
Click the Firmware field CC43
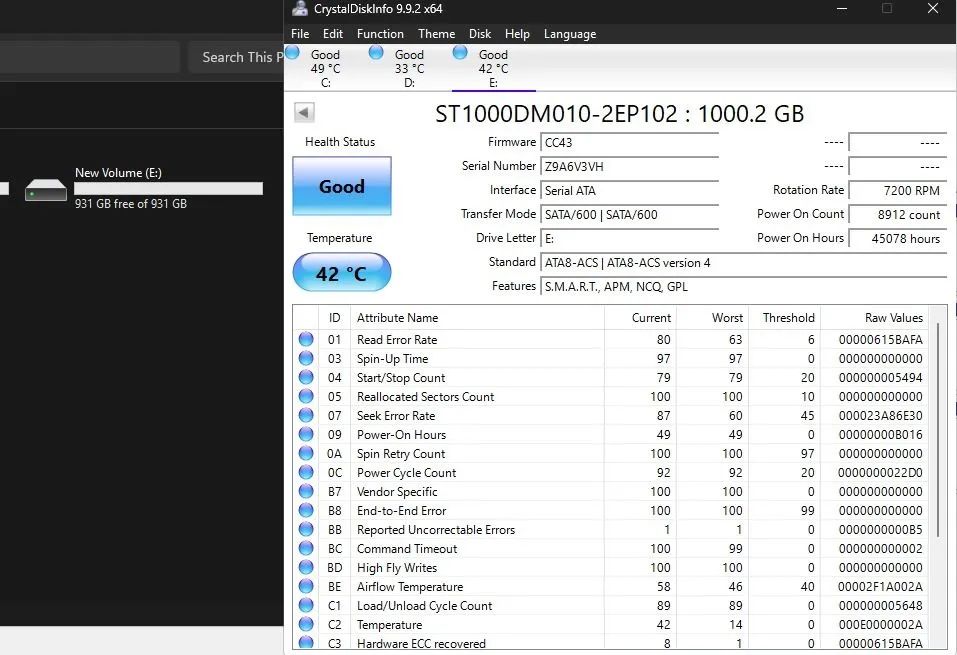point(629,143)
